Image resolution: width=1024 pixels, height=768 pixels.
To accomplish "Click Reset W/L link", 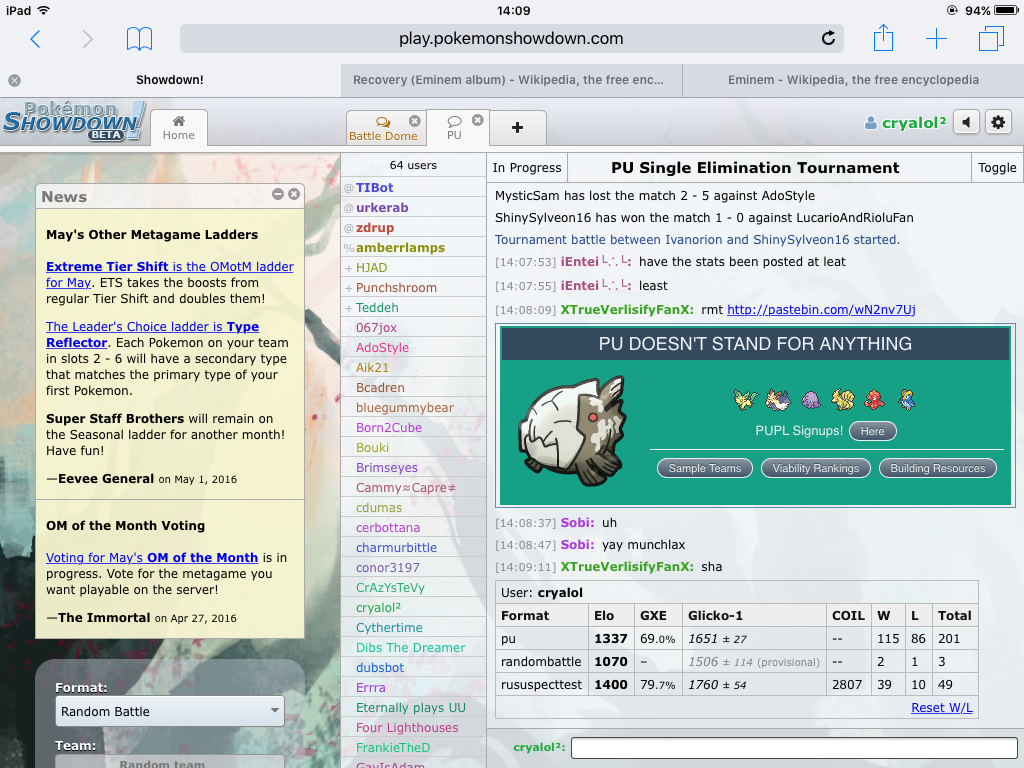I will coord(941,708).
